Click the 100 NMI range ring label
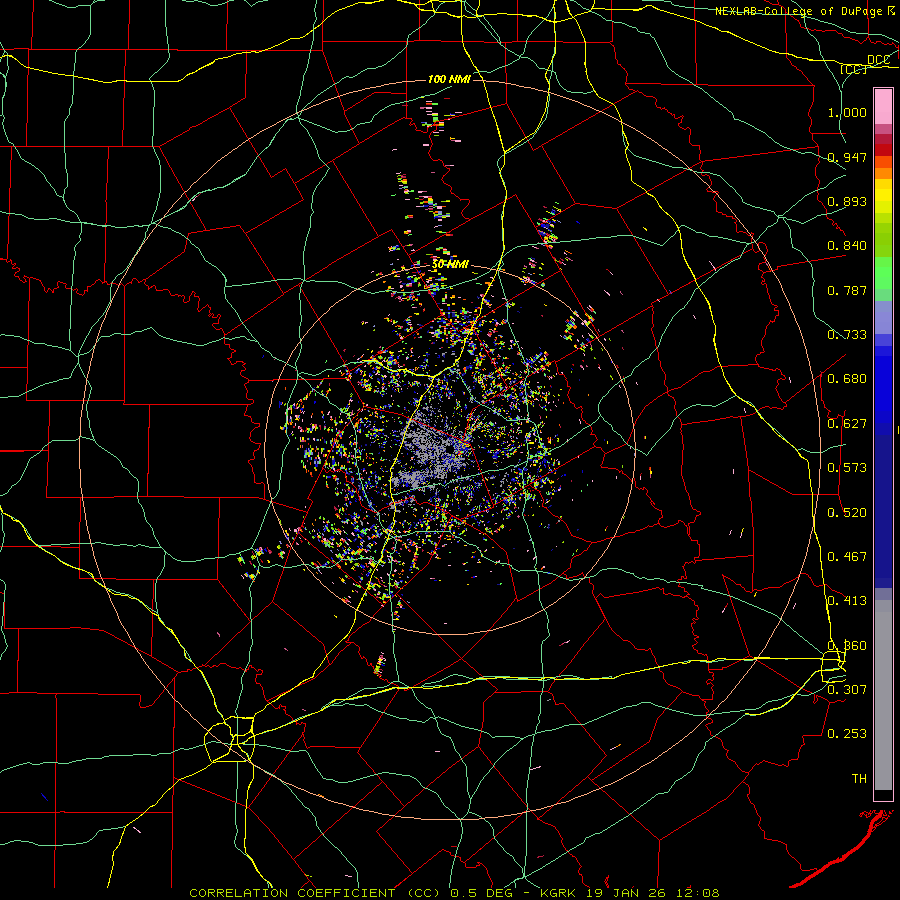 tap(449, 79)
